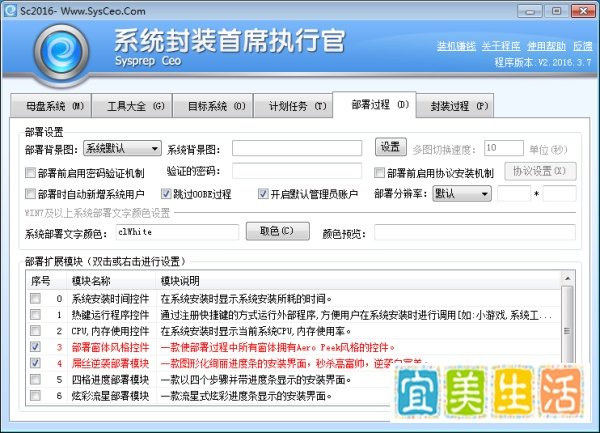Maximize the Sc2016 window
Image resolution: width=600 pixels, height=433 pixels.
coord(556,11)
